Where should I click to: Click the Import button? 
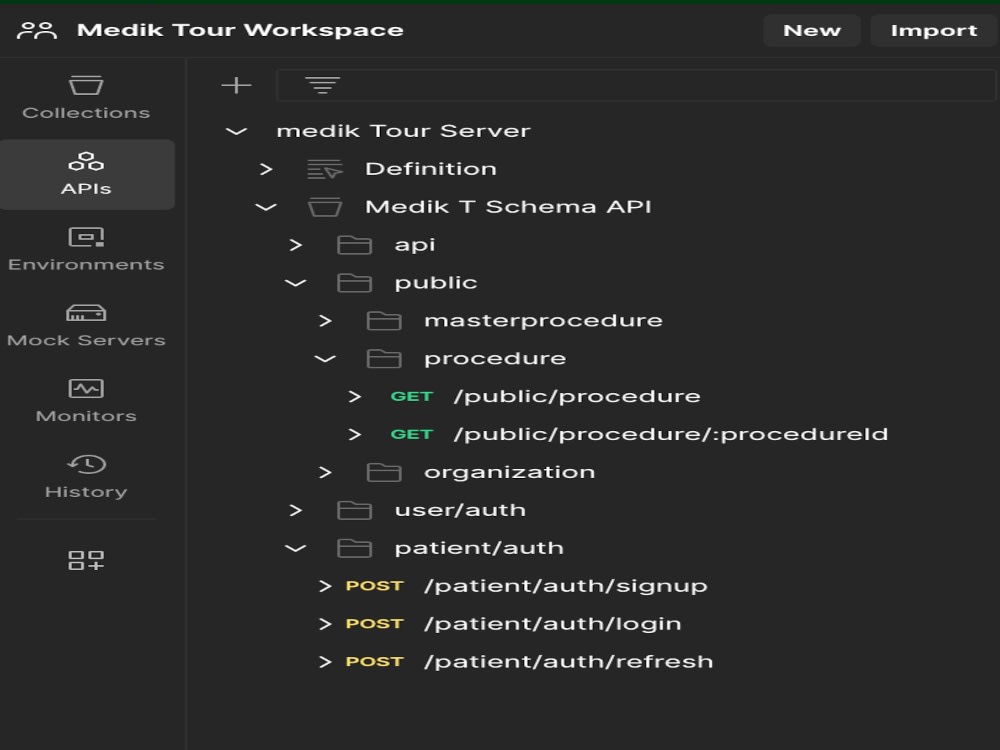click(x=933, y=30)
